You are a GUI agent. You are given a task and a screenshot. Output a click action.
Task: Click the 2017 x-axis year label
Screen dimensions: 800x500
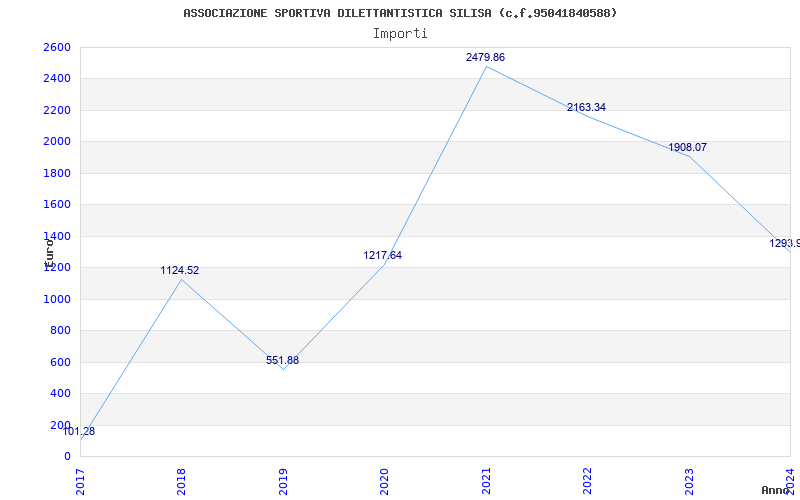coord(80,481)
